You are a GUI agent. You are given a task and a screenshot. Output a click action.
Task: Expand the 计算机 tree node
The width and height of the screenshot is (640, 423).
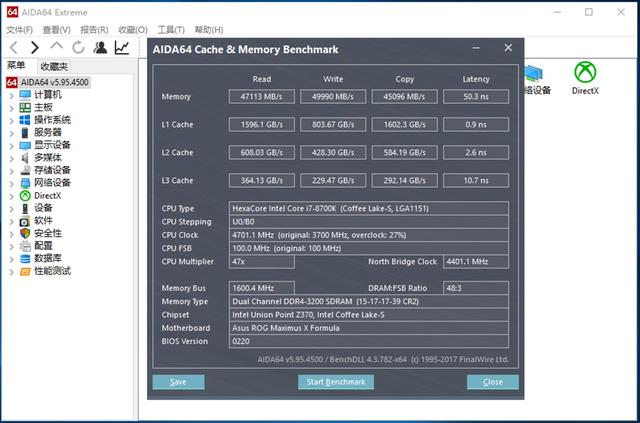coord(11,96)
